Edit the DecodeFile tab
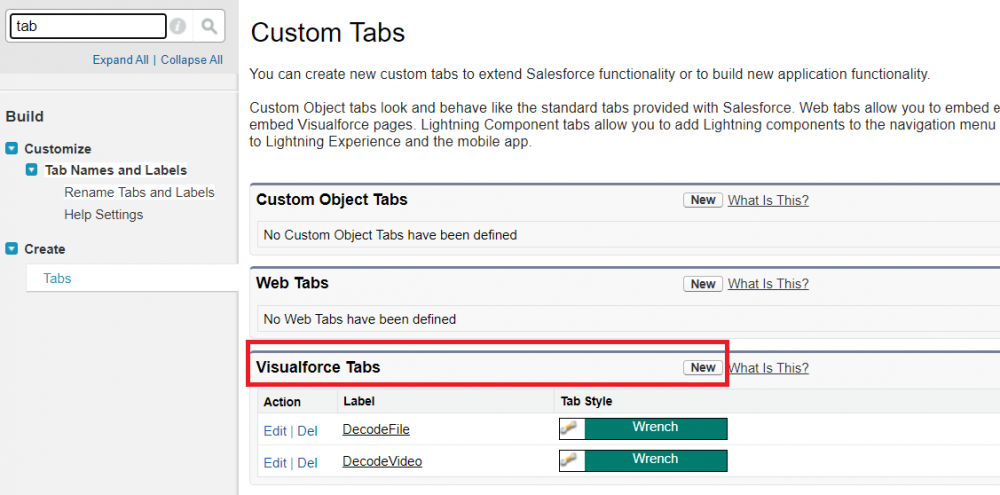The height and width of the screenshot is (495, 1000). click(x=274, y=431)
